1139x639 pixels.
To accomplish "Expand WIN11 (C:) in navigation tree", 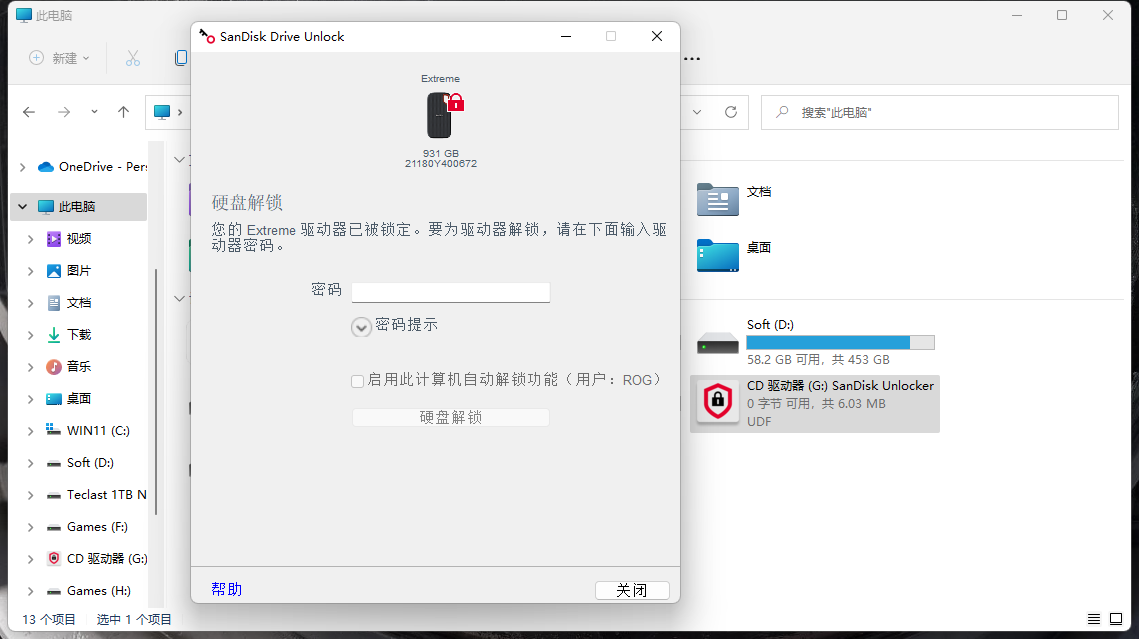I will tap(31, 431).
